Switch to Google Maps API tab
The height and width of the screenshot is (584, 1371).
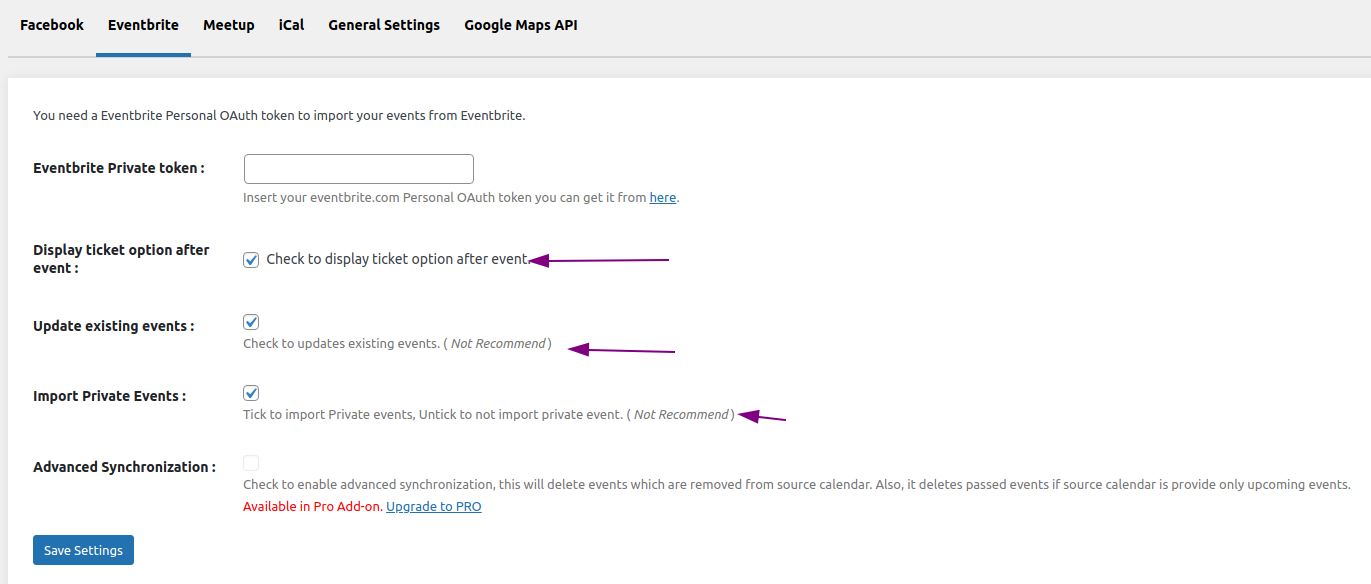click(520, 25)
